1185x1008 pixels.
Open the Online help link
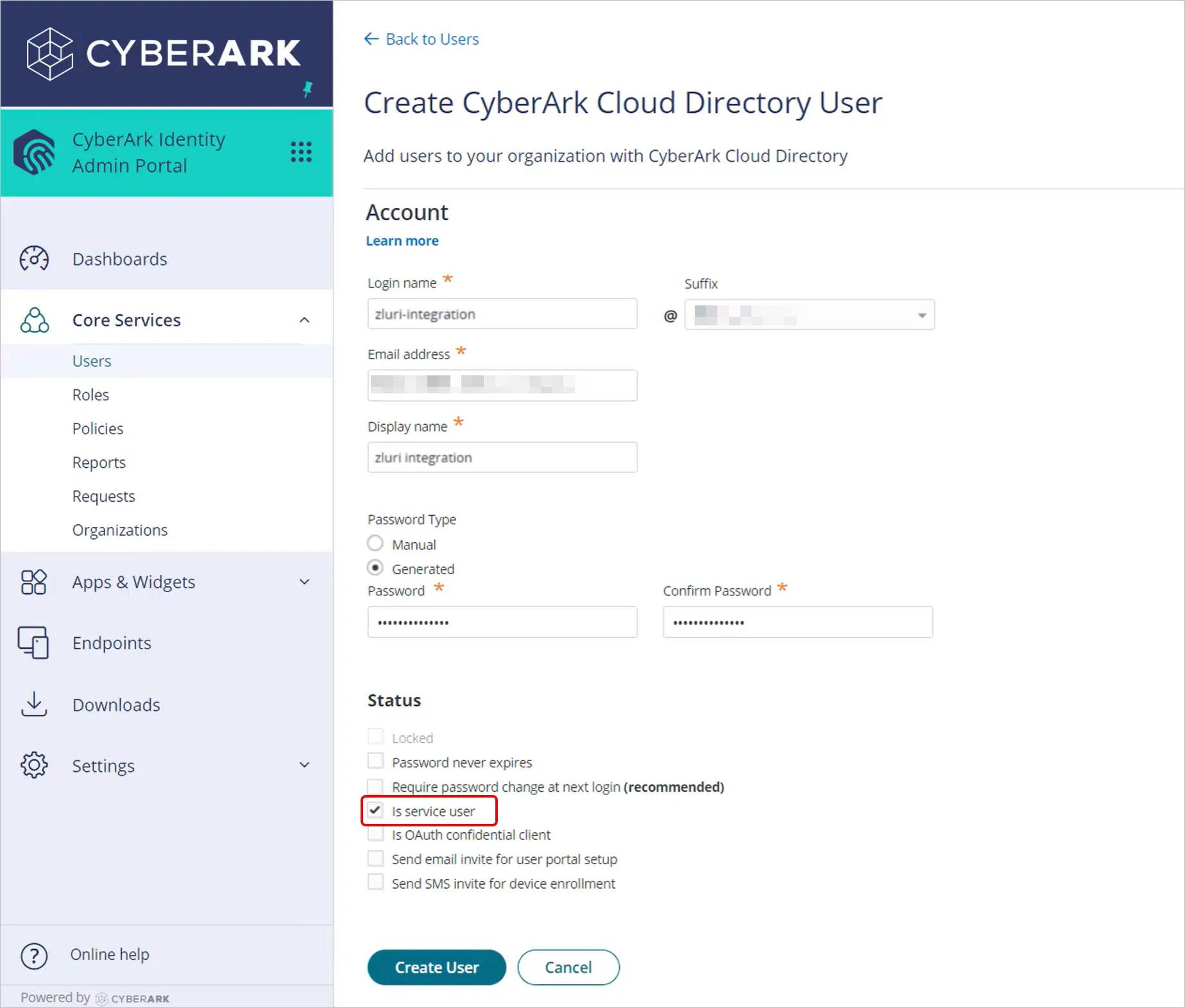[x=110, y=955]
